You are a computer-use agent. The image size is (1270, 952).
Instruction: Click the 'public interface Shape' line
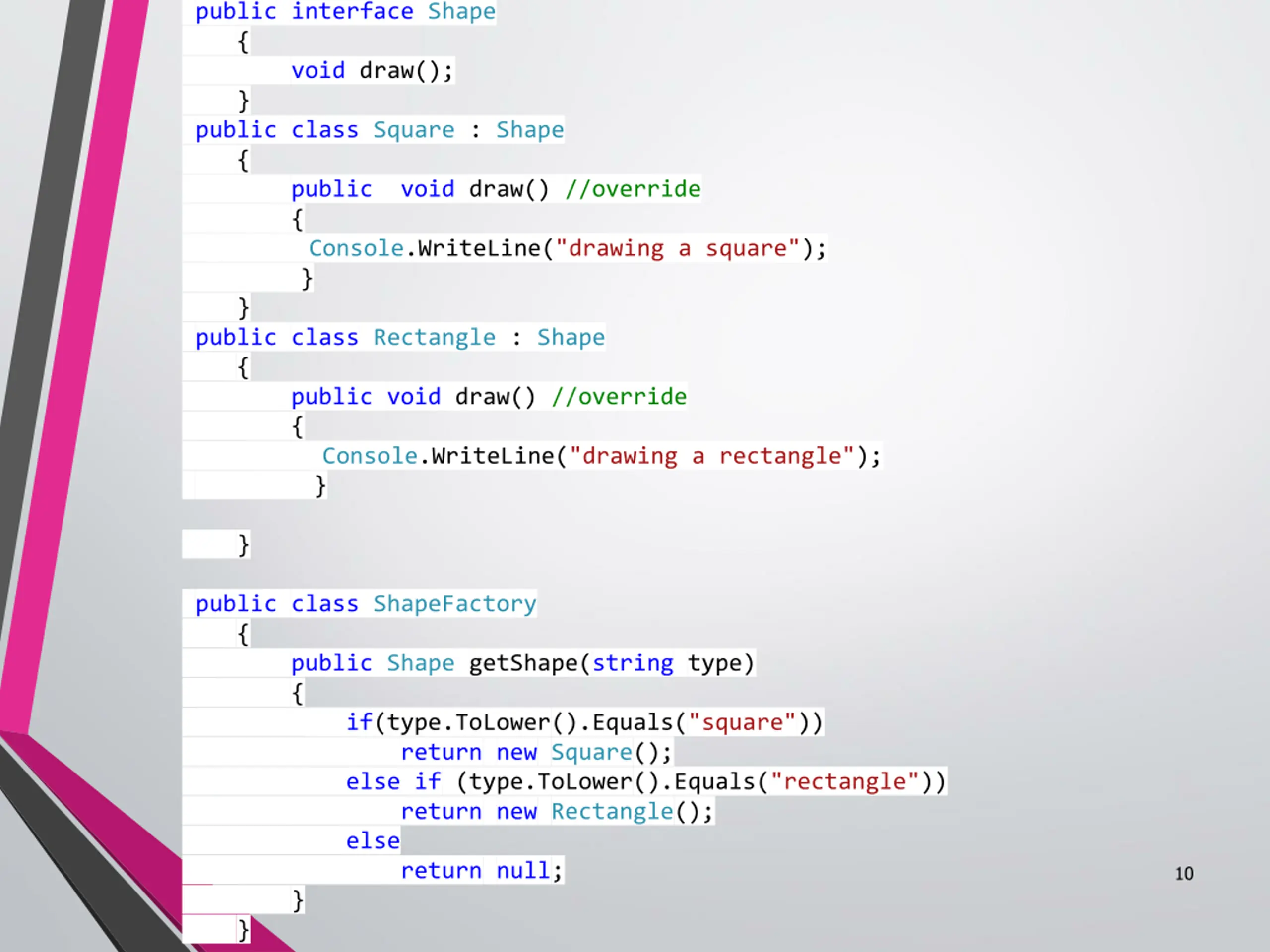pyautogui.click(x=345, y=11)
